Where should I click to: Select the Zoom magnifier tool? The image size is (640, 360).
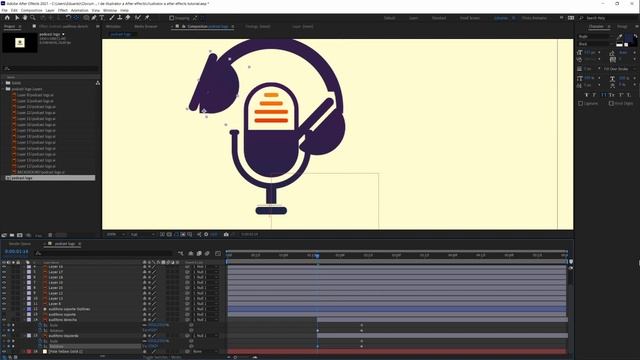[x=33, y=18]
